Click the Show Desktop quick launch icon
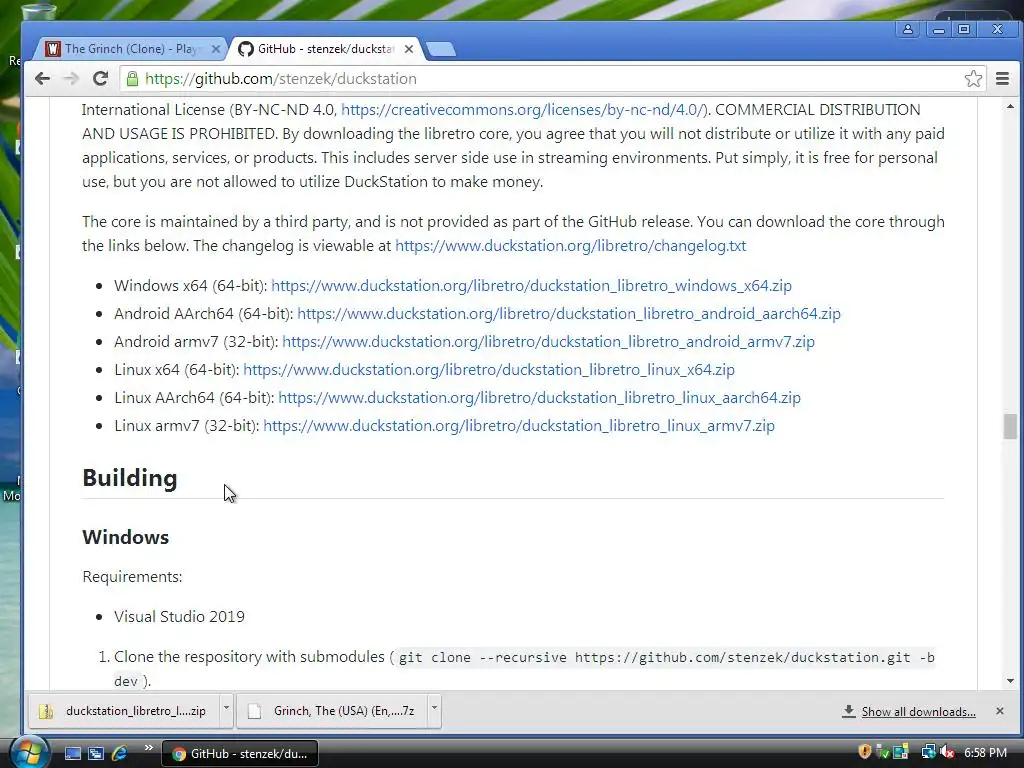 click(72, 754)
